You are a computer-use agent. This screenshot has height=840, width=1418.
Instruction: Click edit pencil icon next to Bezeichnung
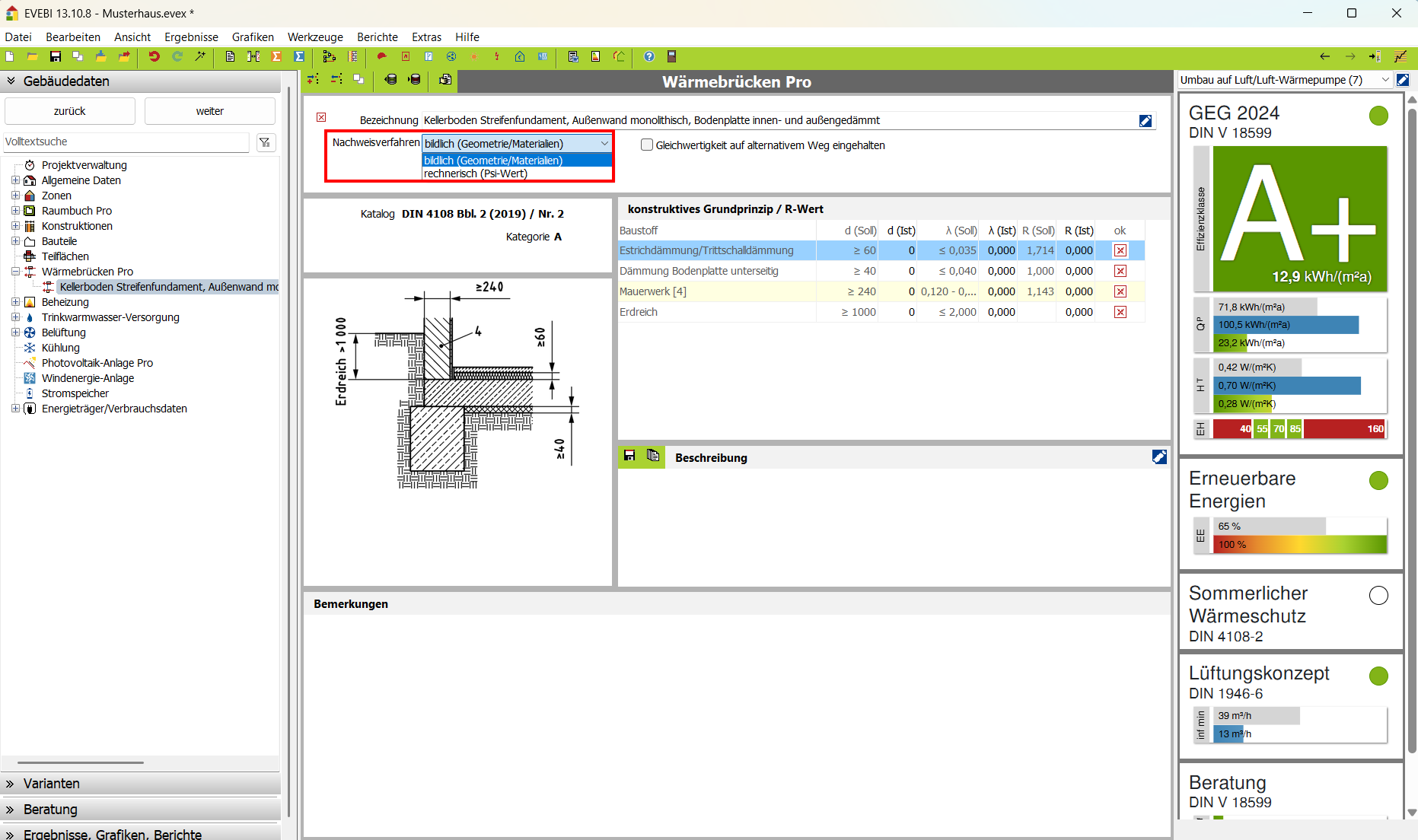click(1145, 121)
